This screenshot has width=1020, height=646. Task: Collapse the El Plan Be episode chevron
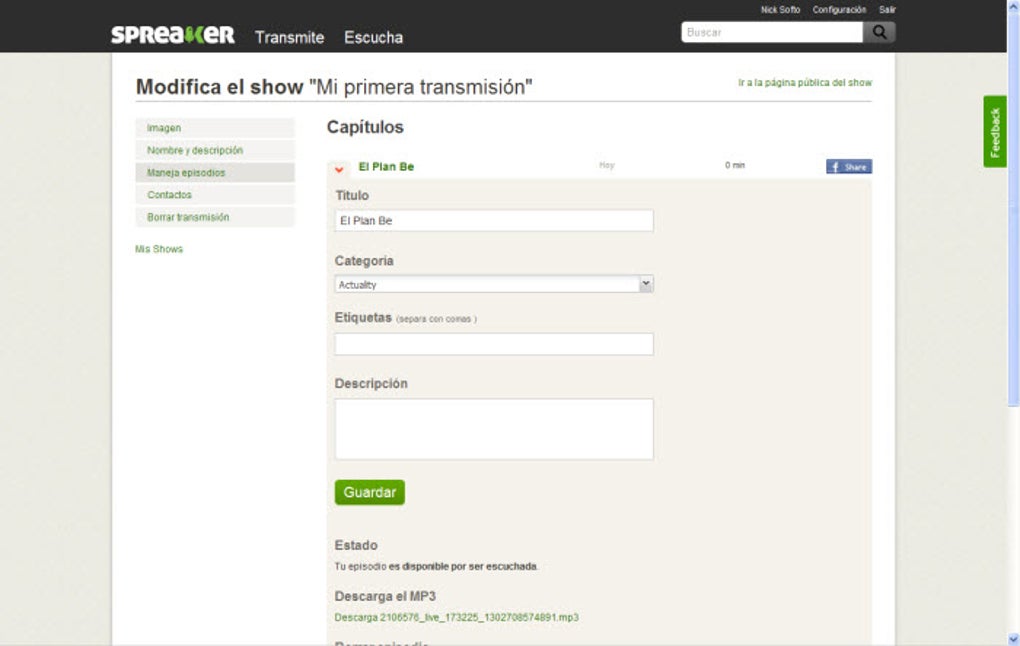click(340, 167)
